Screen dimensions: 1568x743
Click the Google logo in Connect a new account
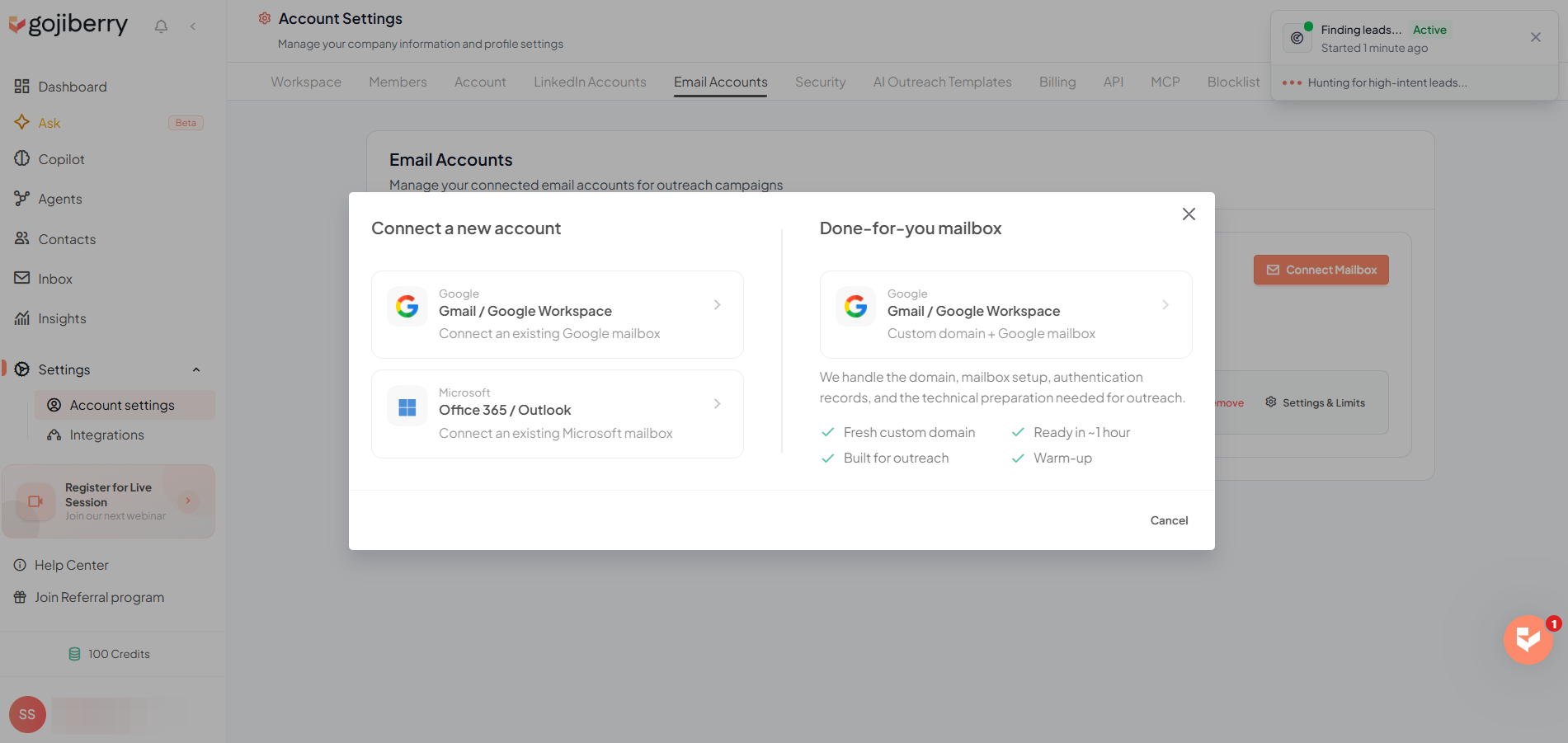point(407,307)
